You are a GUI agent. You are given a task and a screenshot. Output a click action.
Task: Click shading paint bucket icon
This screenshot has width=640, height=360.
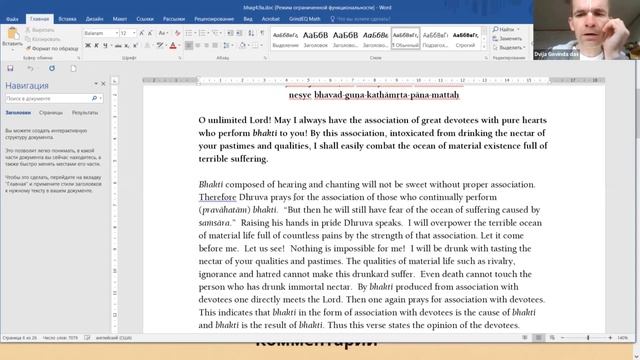tap(242, 45)
